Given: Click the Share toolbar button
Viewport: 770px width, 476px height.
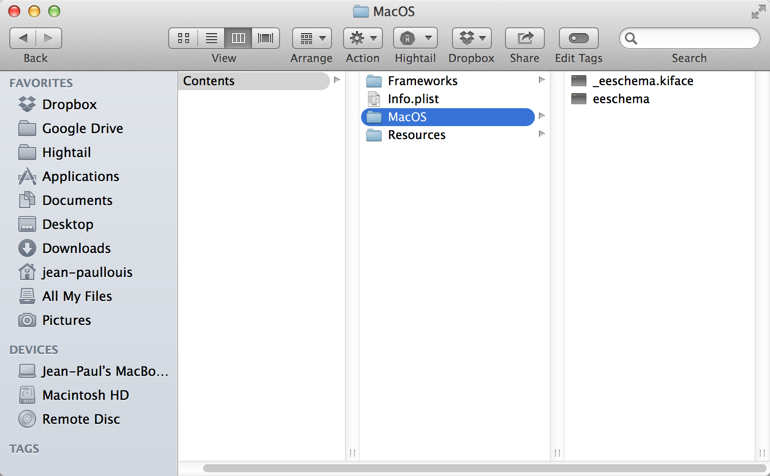Looking at the screenshot, I should [525, 38].
